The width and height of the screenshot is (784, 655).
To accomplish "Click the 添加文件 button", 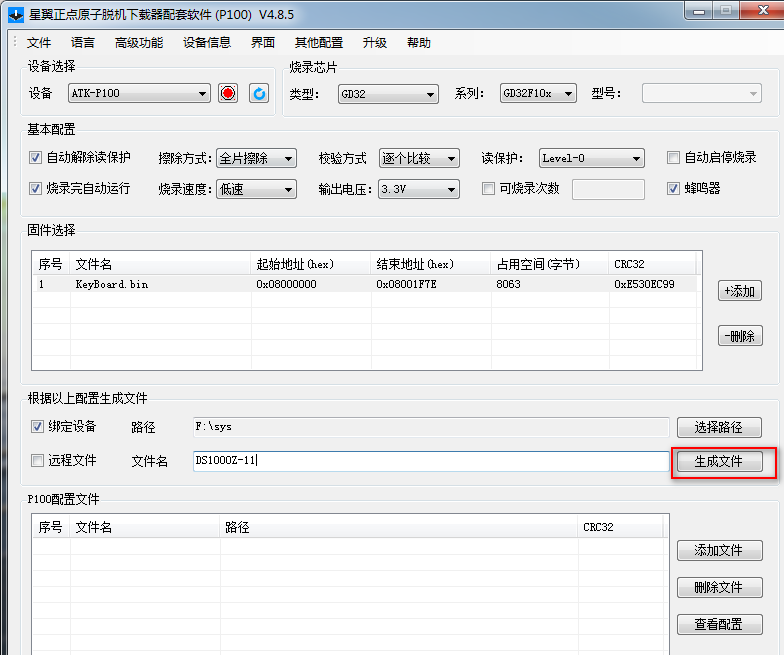I will click(x=720, y=550).
